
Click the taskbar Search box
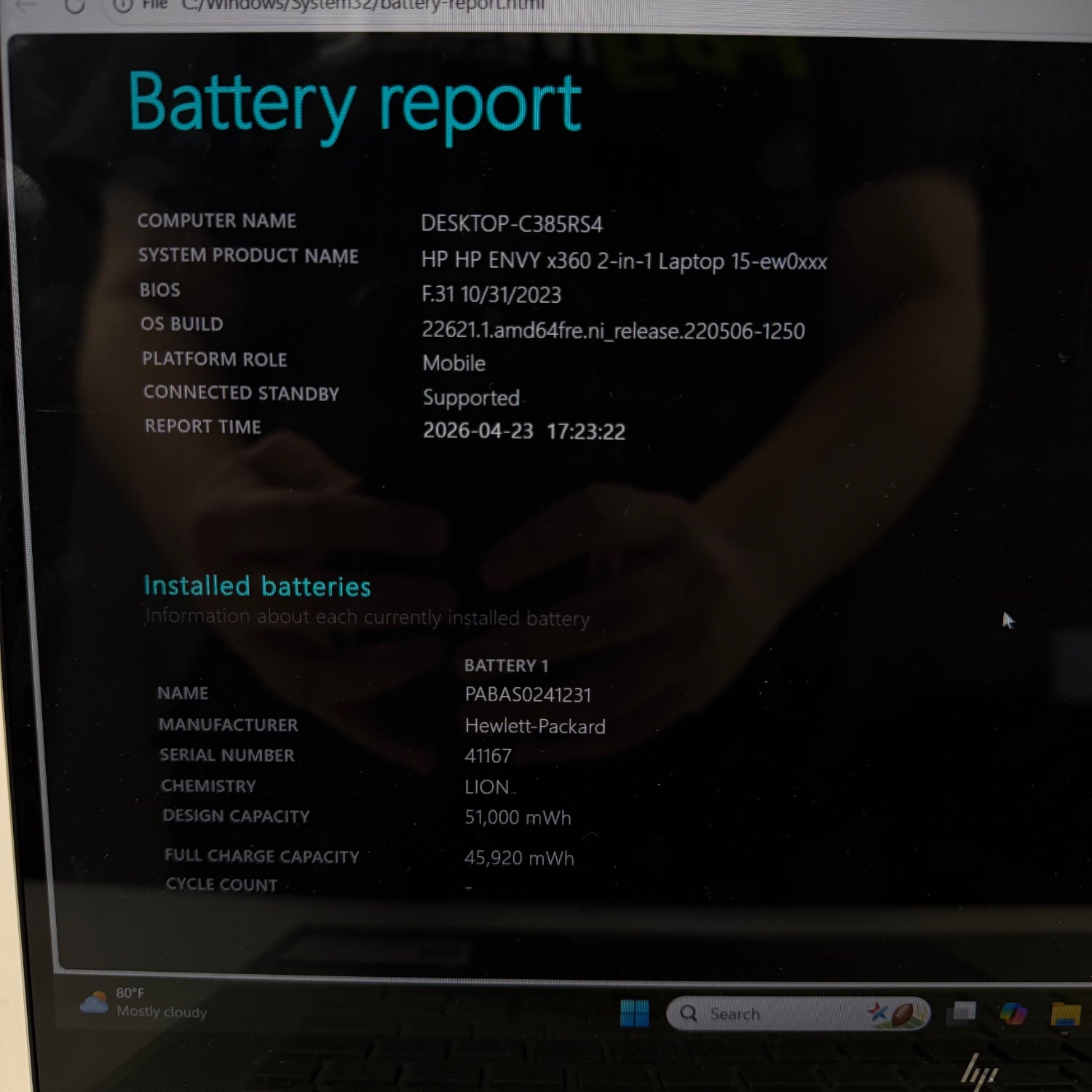798,1013
